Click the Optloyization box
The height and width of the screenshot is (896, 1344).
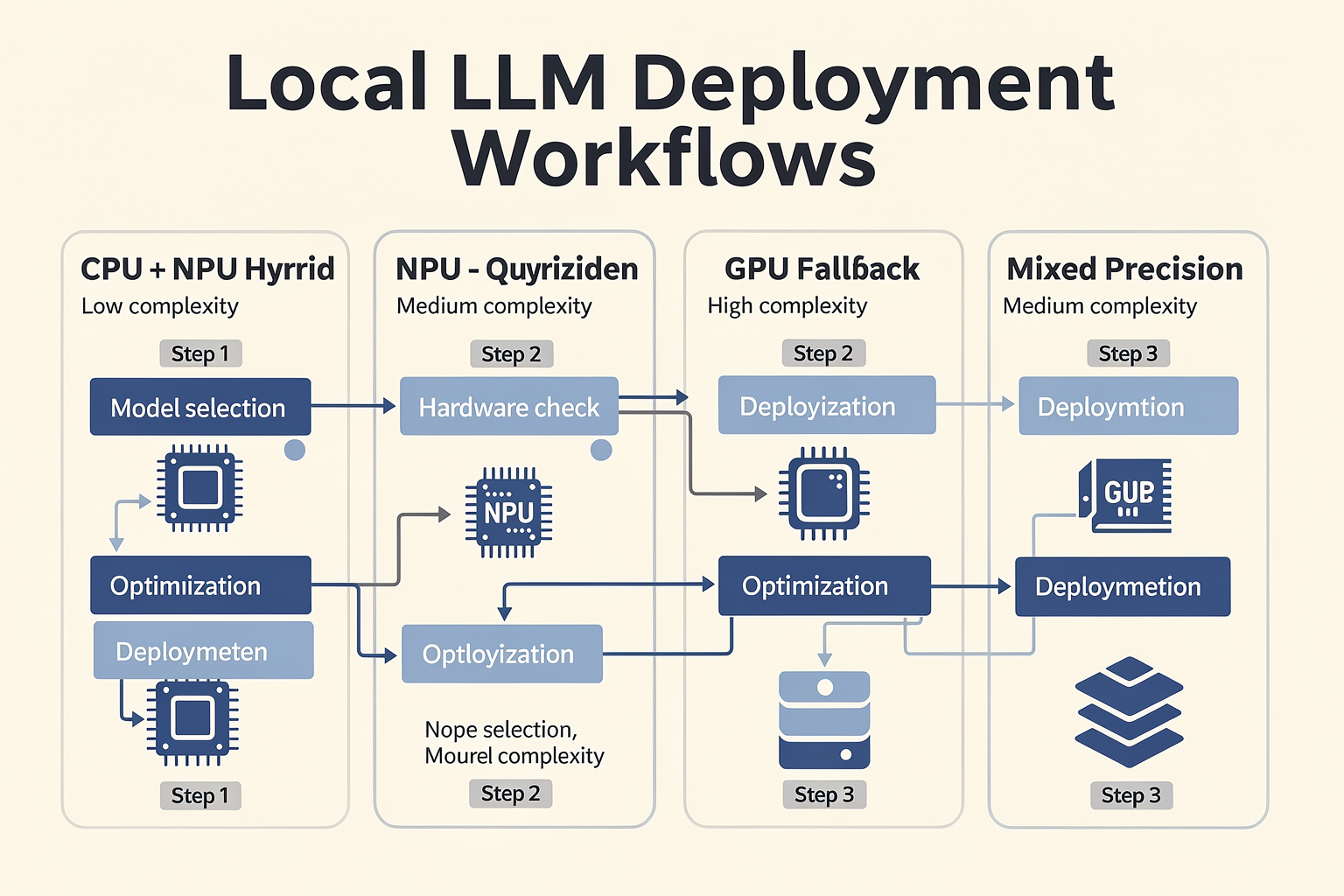pyautogui.click(x=502, y=654)
